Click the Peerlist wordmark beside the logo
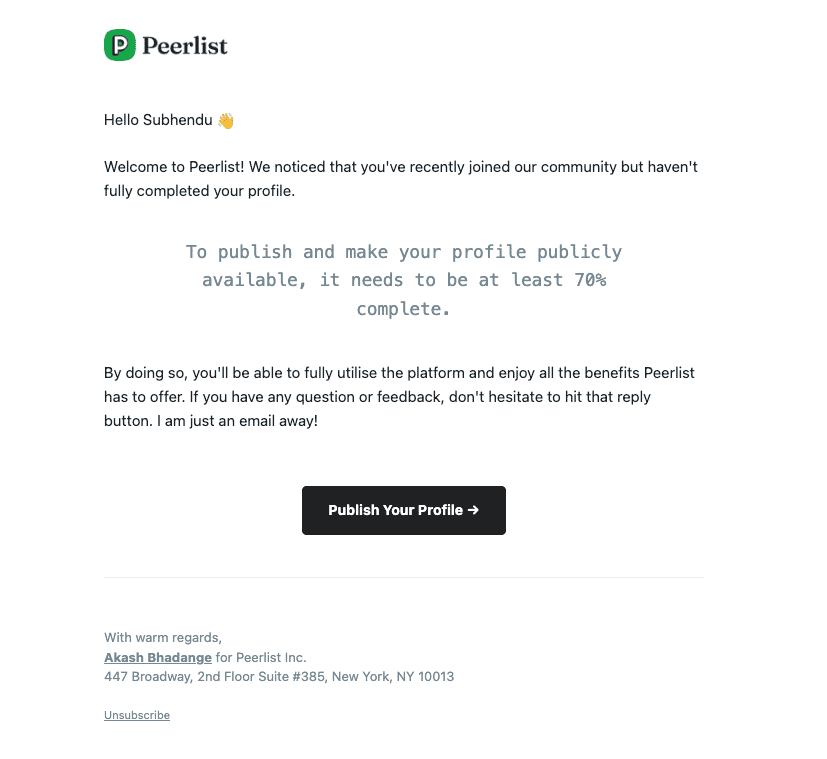827x759 pixels. point(183,45)
